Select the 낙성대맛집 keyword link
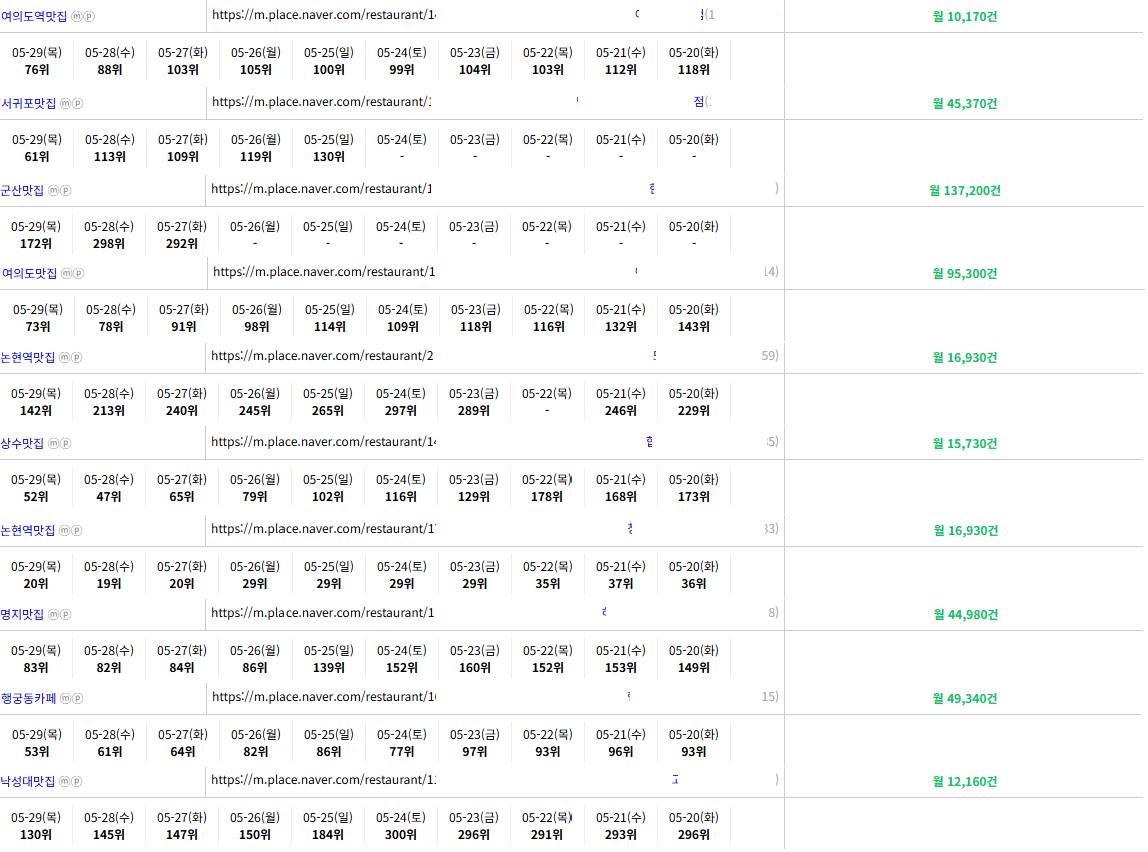1148x852 pixels. point(28,781)
